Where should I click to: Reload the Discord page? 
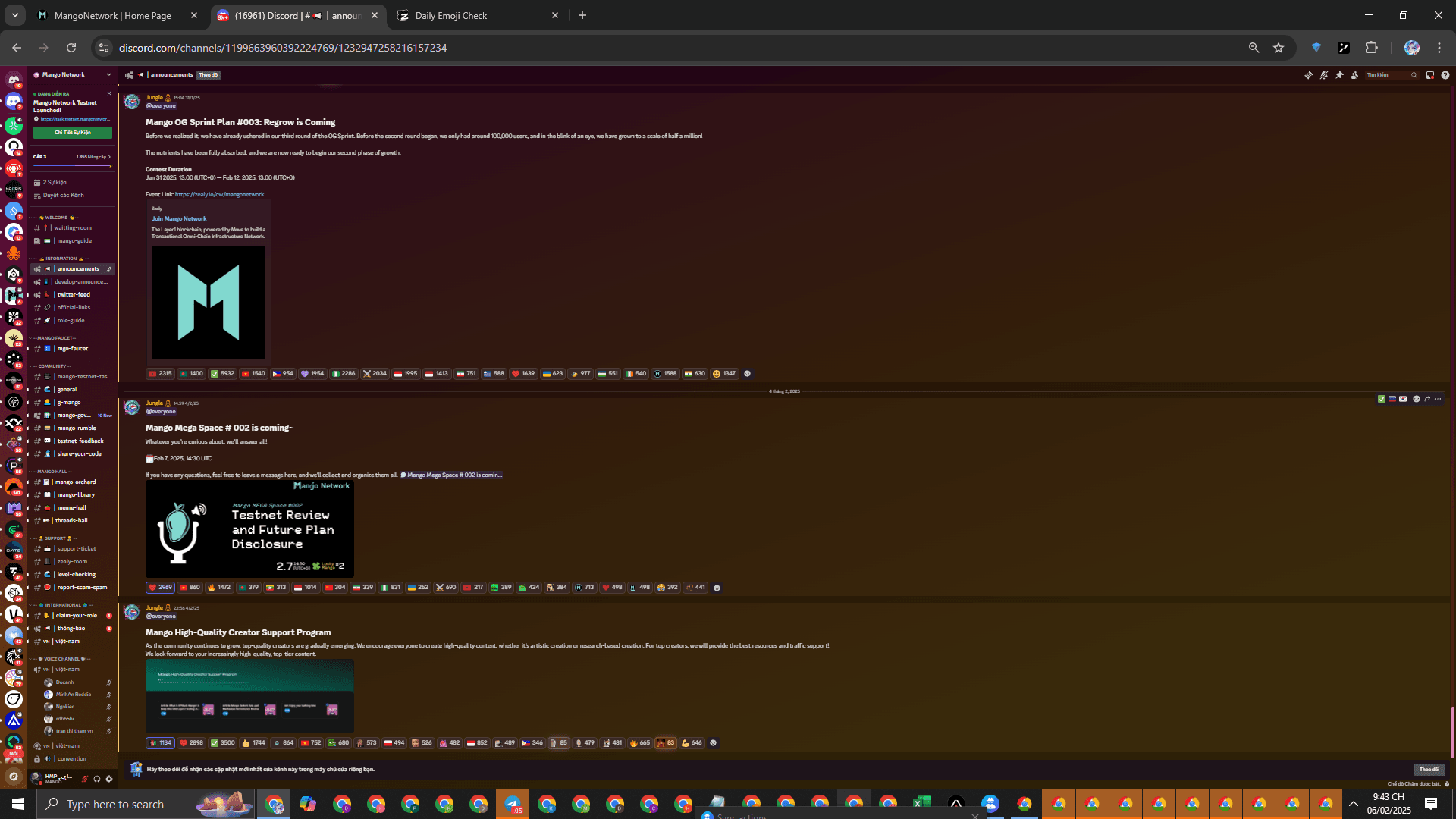click(71, 48)
